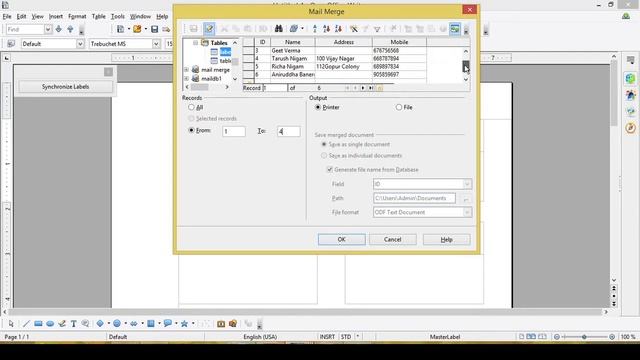The height and width of the screenshot is (360, 640).
Task: Sort Descending icon in Mail Merge toolbar
Action: 338,29
